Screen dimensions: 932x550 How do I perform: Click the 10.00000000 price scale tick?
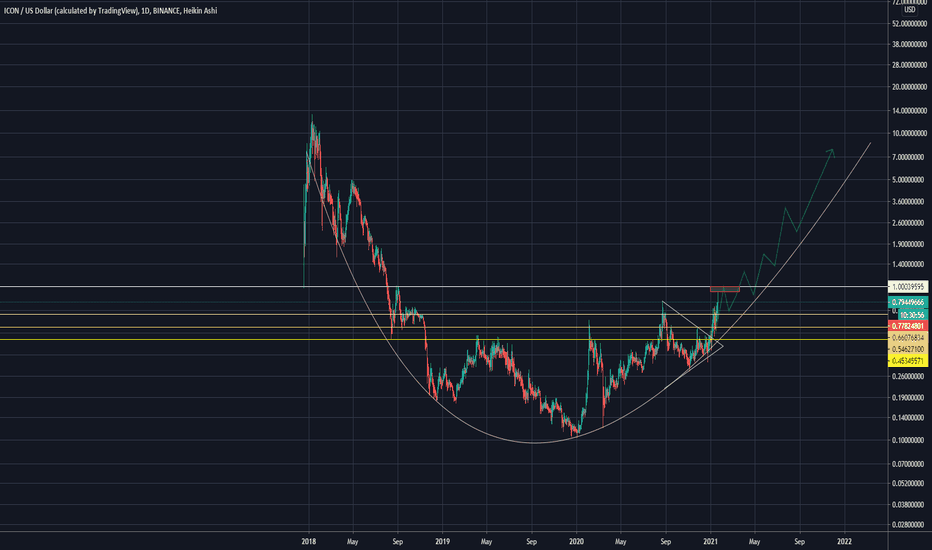909,133
